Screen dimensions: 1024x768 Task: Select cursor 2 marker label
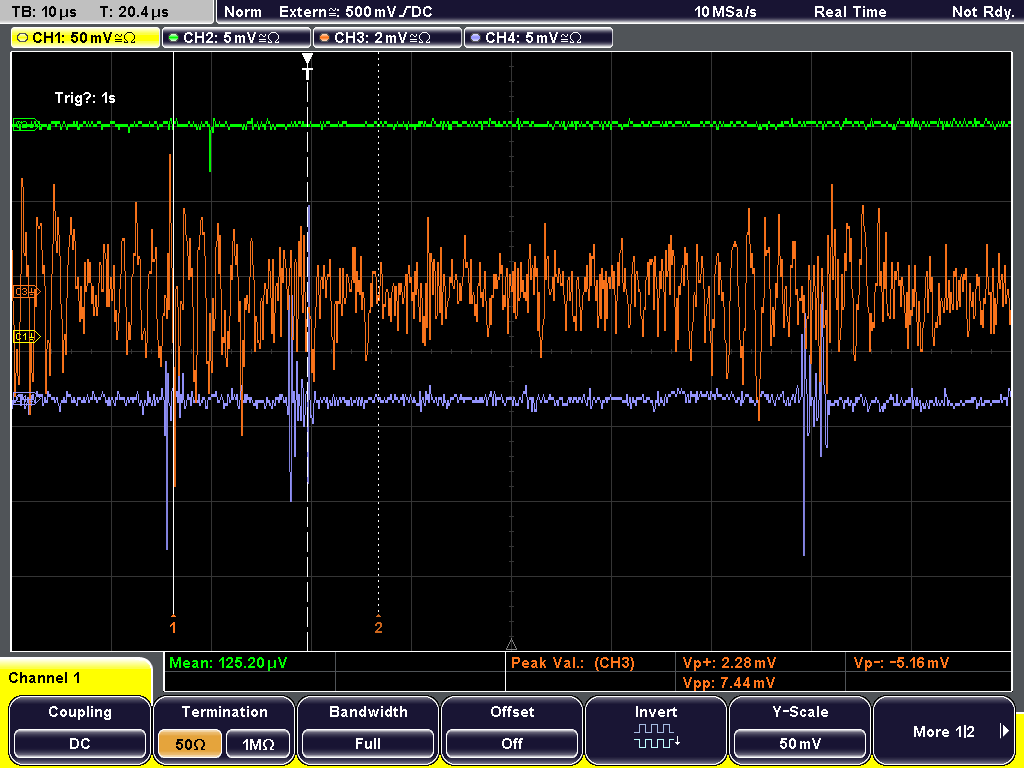378,627
